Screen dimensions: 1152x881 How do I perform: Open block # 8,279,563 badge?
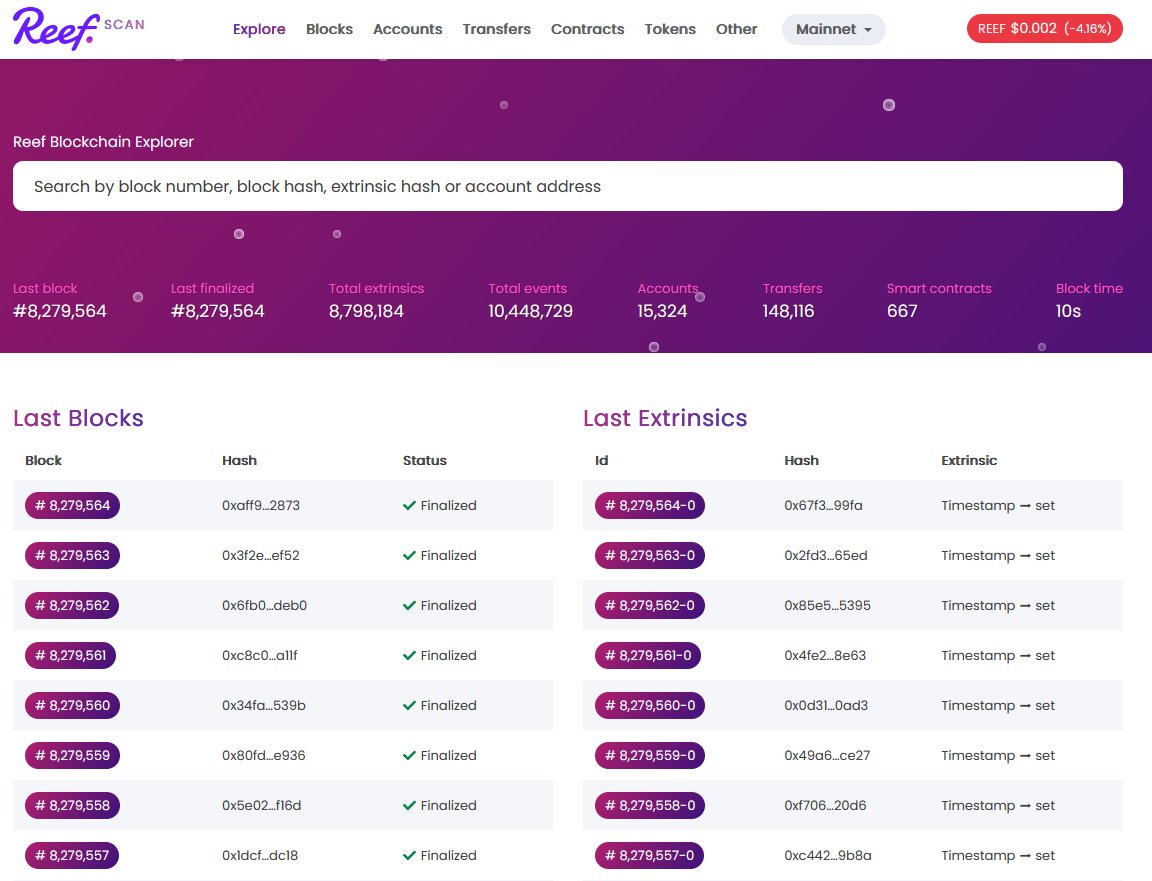pyautogui.click(x=72, y=555)
